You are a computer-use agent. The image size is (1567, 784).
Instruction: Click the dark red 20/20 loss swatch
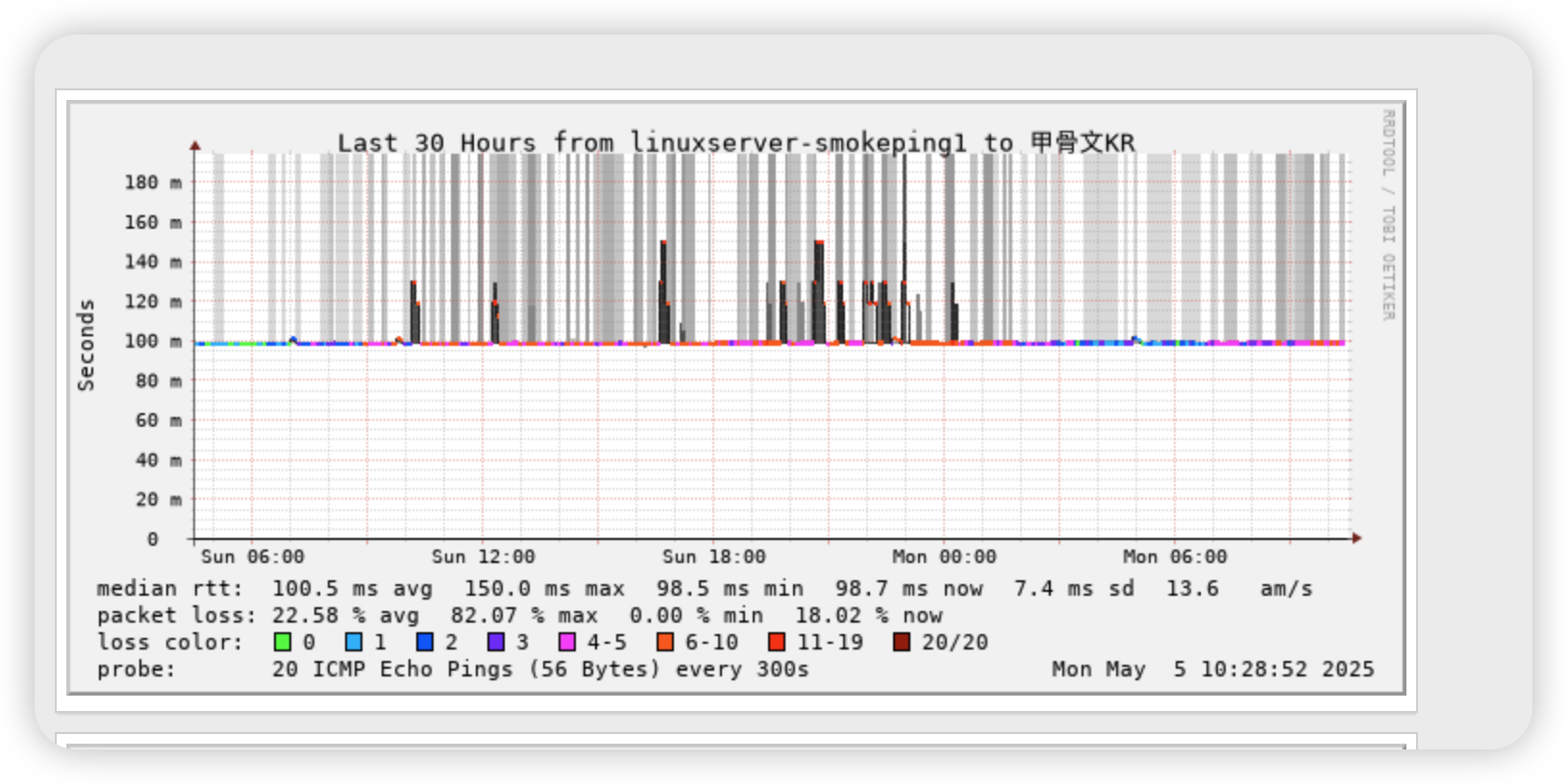tap(902, 642)
